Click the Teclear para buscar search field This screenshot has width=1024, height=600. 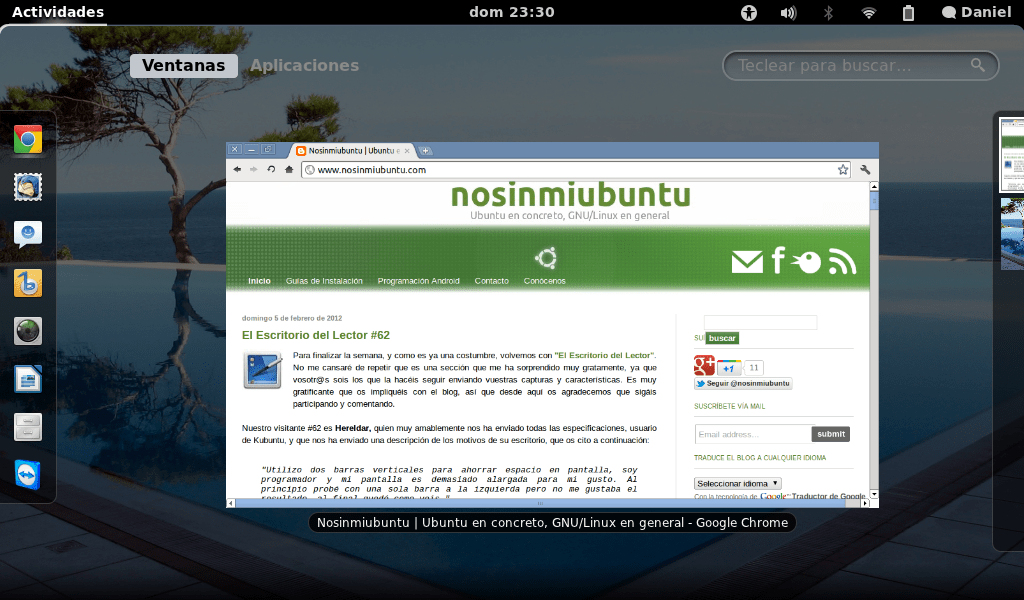pyautogui.click(x=860, y=66)
